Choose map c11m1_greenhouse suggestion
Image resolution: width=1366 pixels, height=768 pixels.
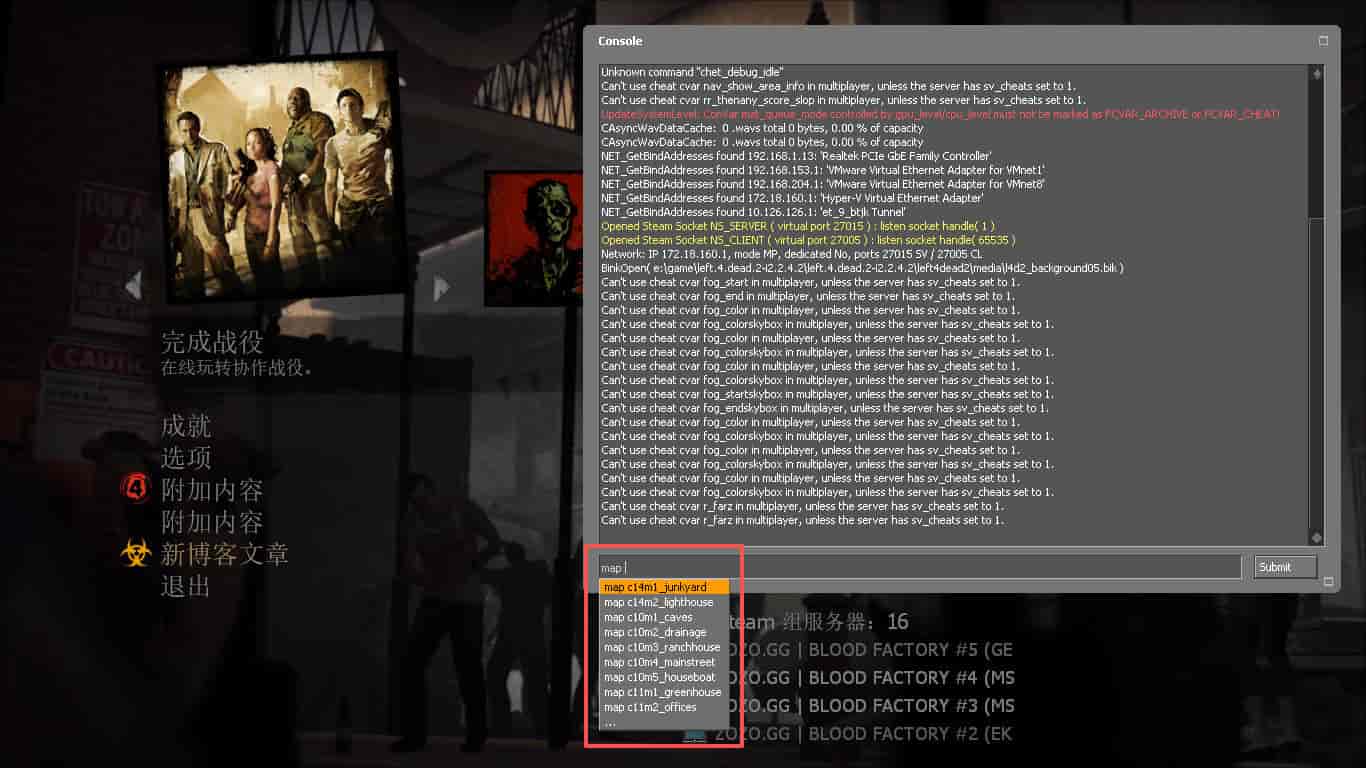click(x=664, y=692)
